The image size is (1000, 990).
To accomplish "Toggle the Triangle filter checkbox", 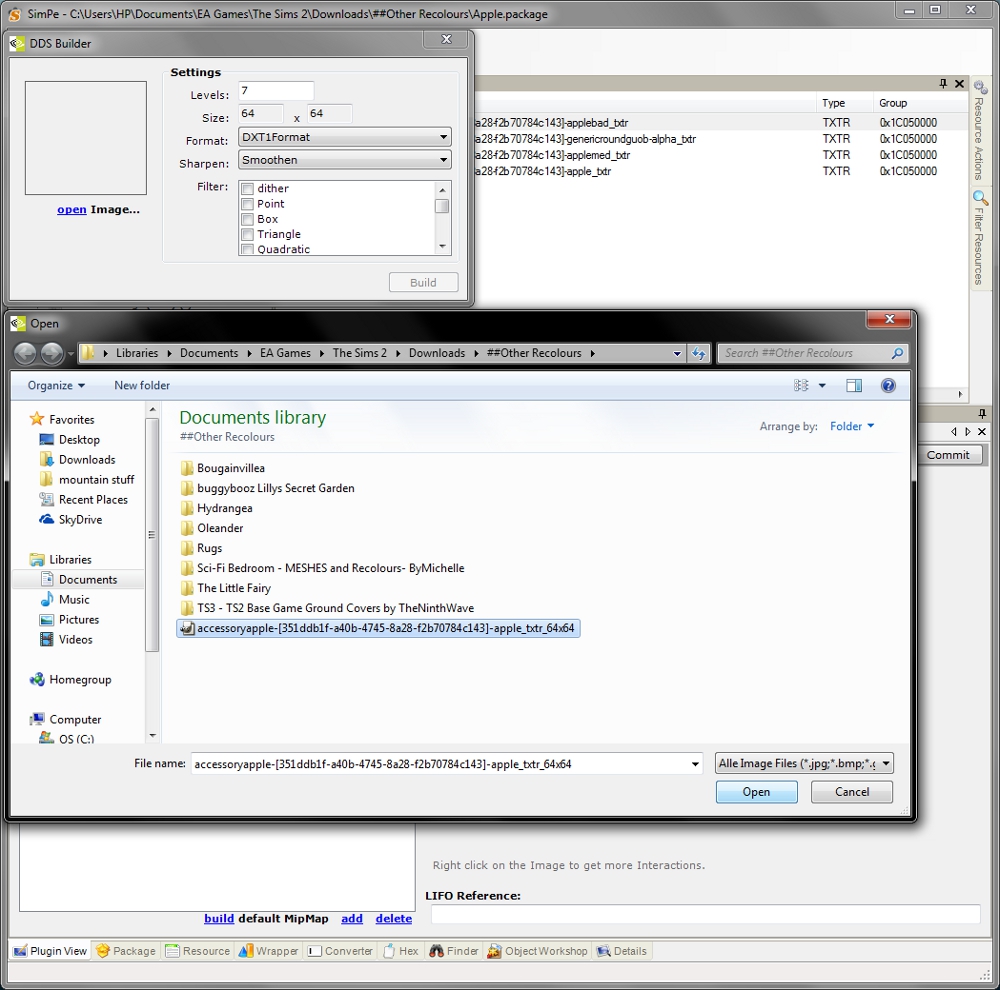I will pos(247,235).
